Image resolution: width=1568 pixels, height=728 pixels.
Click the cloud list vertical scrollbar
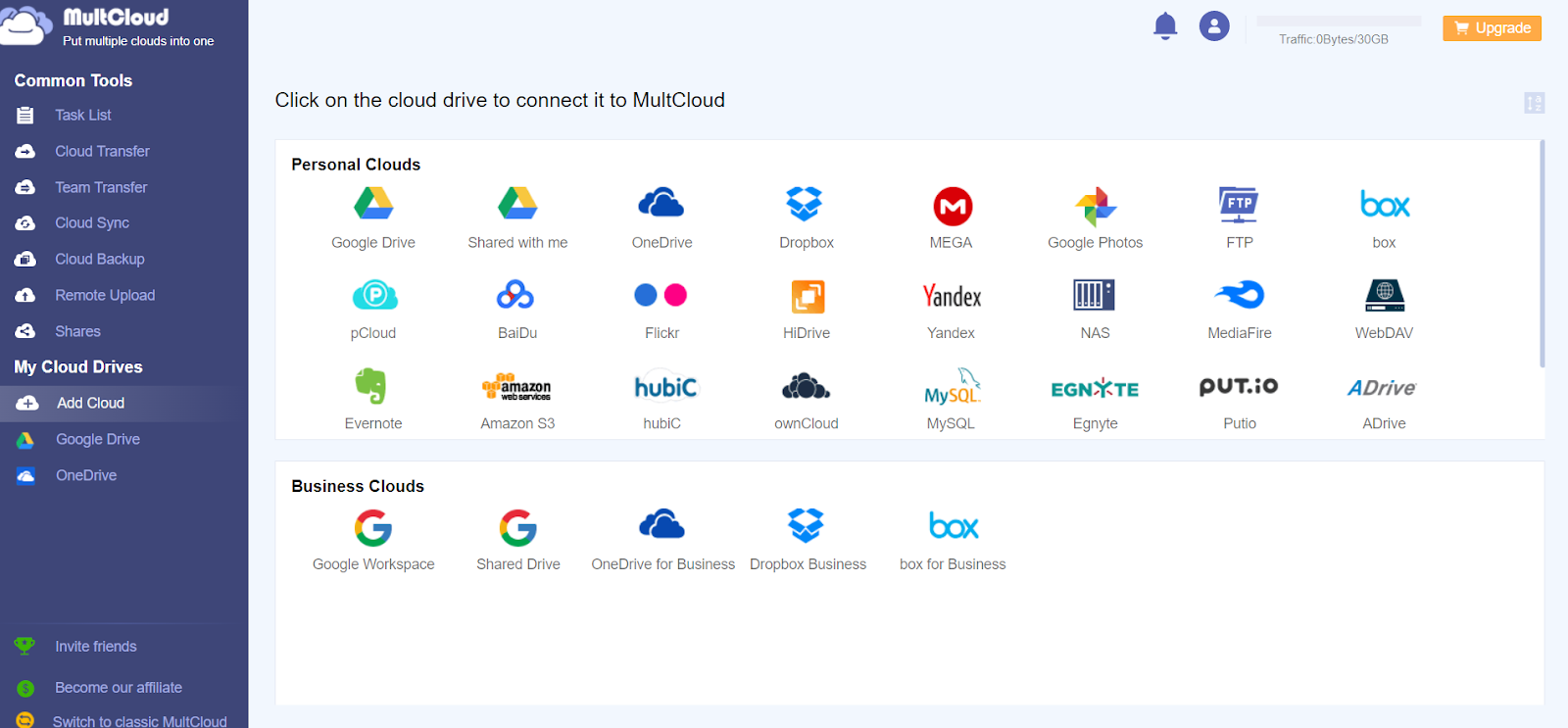[x=1543, y=254]
